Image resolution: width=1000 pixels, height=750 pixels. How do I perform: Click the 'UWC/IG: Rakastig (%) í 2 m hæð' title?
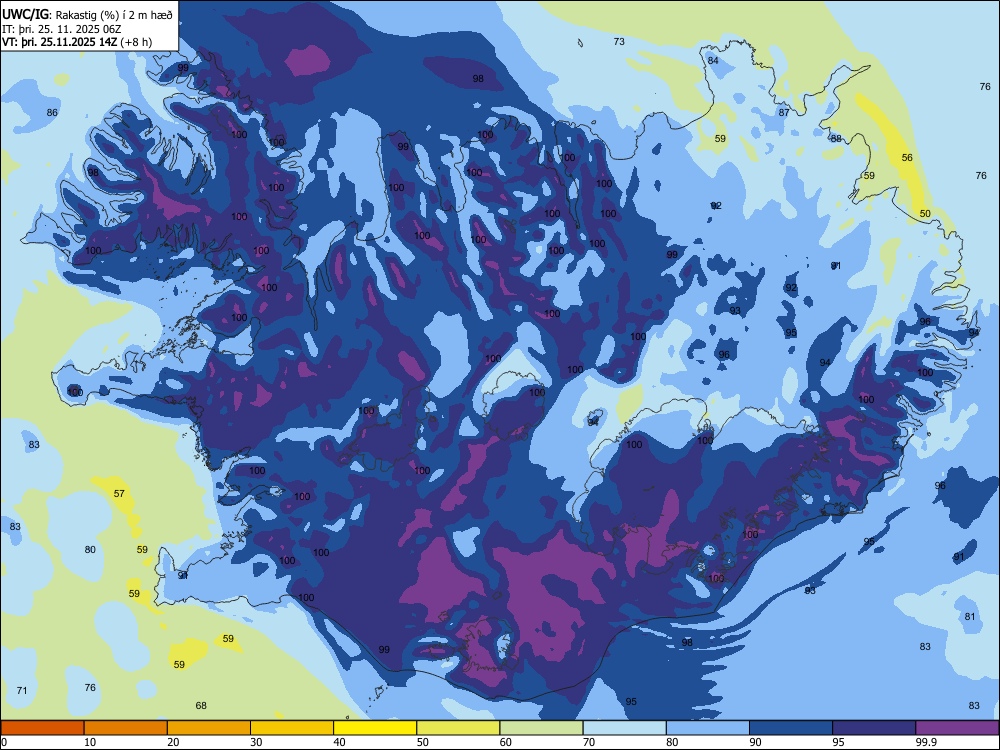(87, 14)
